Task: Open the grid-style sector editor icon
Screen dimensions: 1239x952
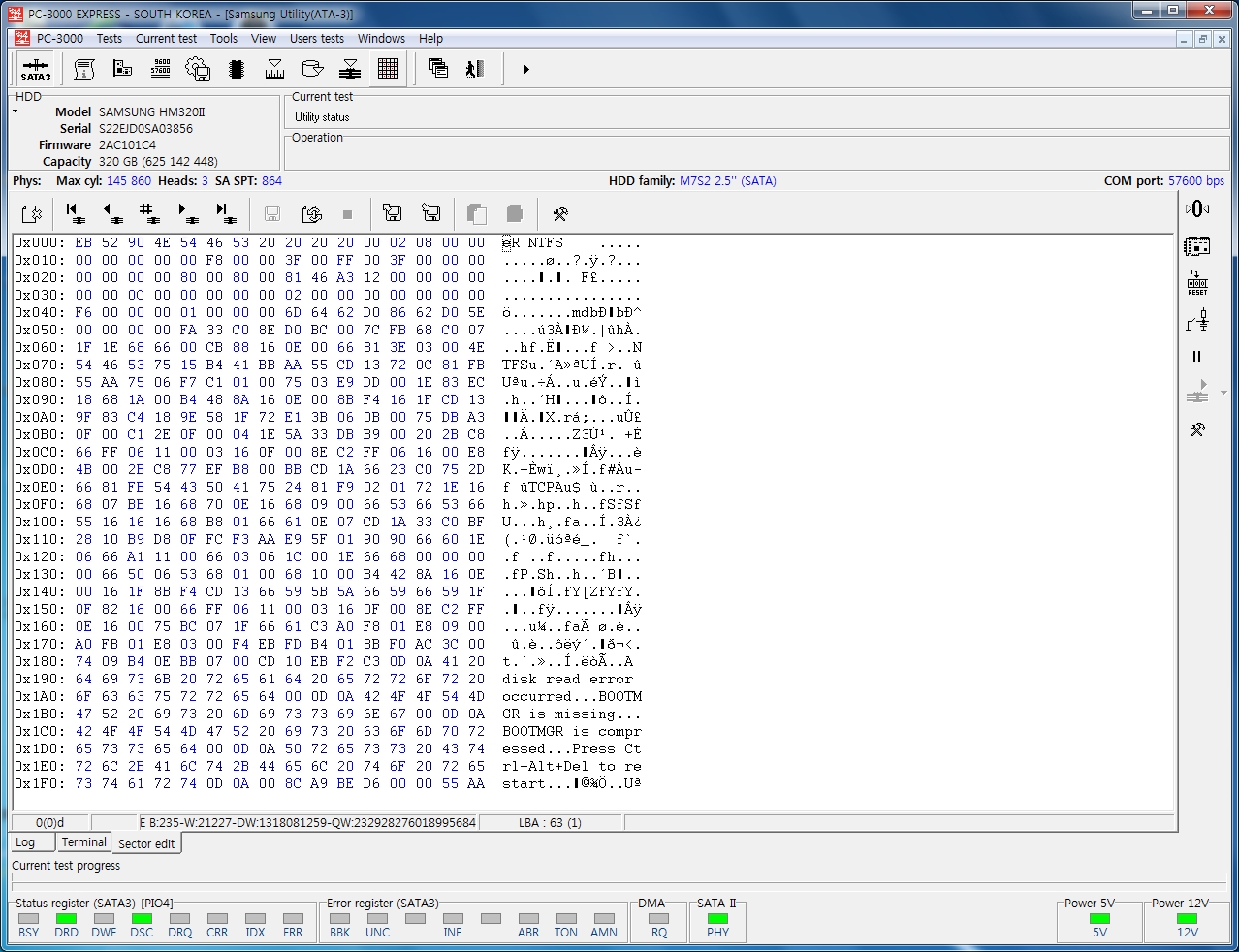Action: (x=388, y=69)
